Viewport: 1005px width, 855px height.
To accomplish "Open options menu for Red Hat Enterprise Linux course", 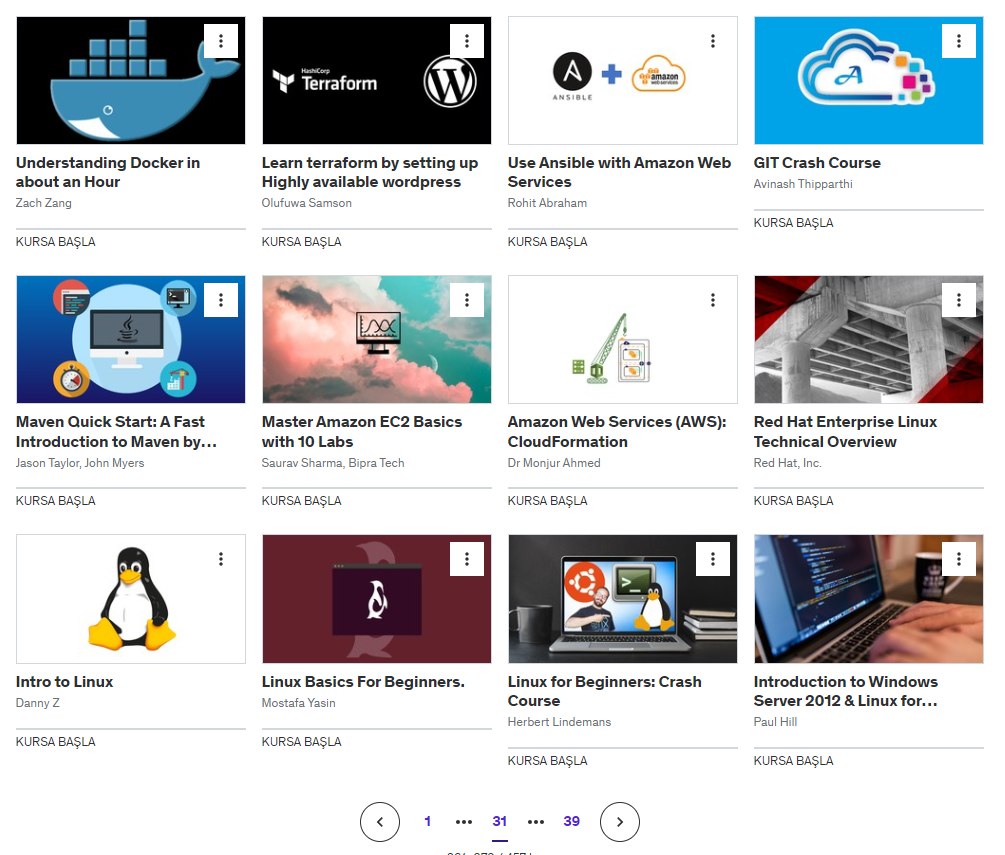I will (959, 300).
